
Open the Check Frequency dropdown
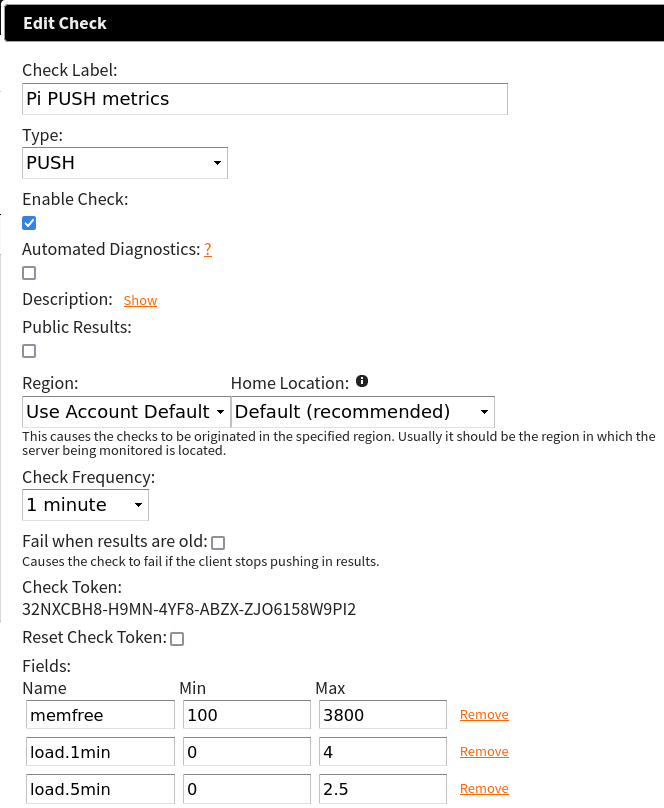(x=85, y=505)
